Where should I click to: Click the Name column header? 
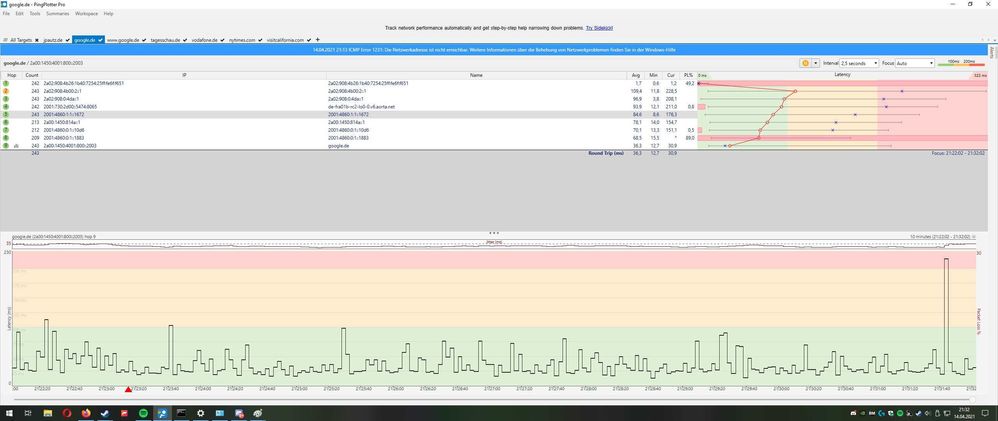[476, 75]
